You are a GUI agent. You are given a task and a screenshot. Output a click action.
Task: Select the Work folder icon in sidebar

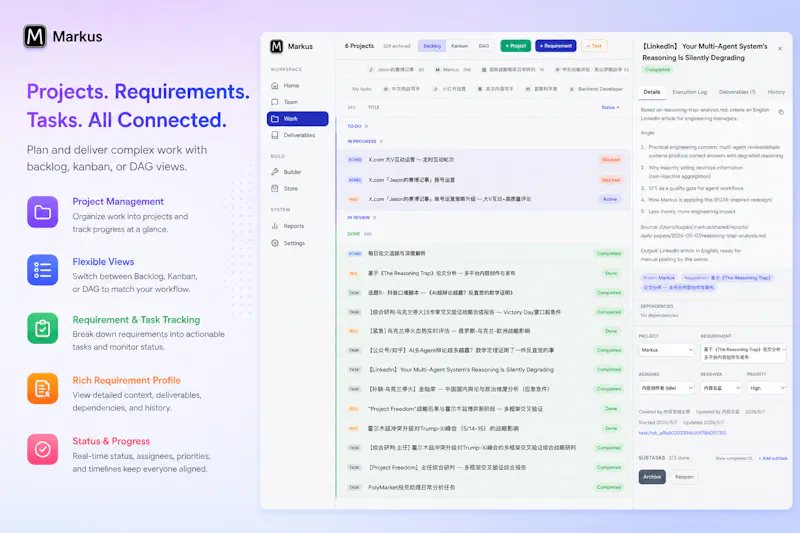click(x=275, y=119)
